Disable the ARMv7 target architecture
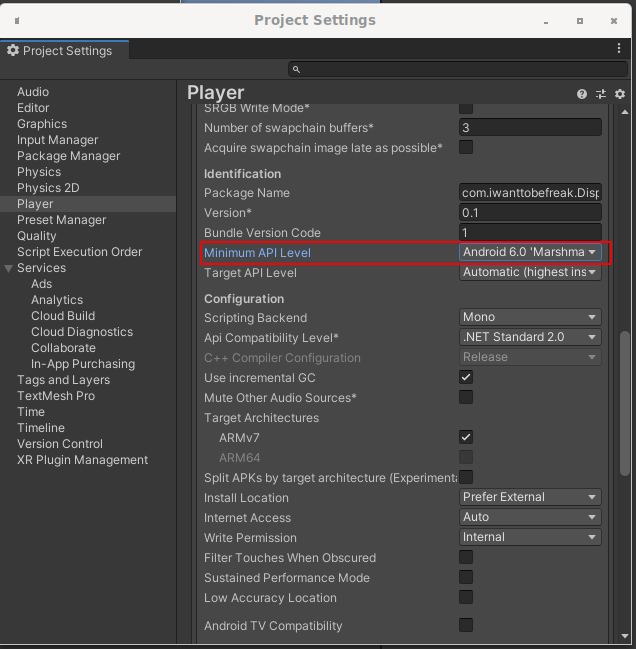Screen dimensions: 636x649 pyautogui.click(x=466, y=437)
